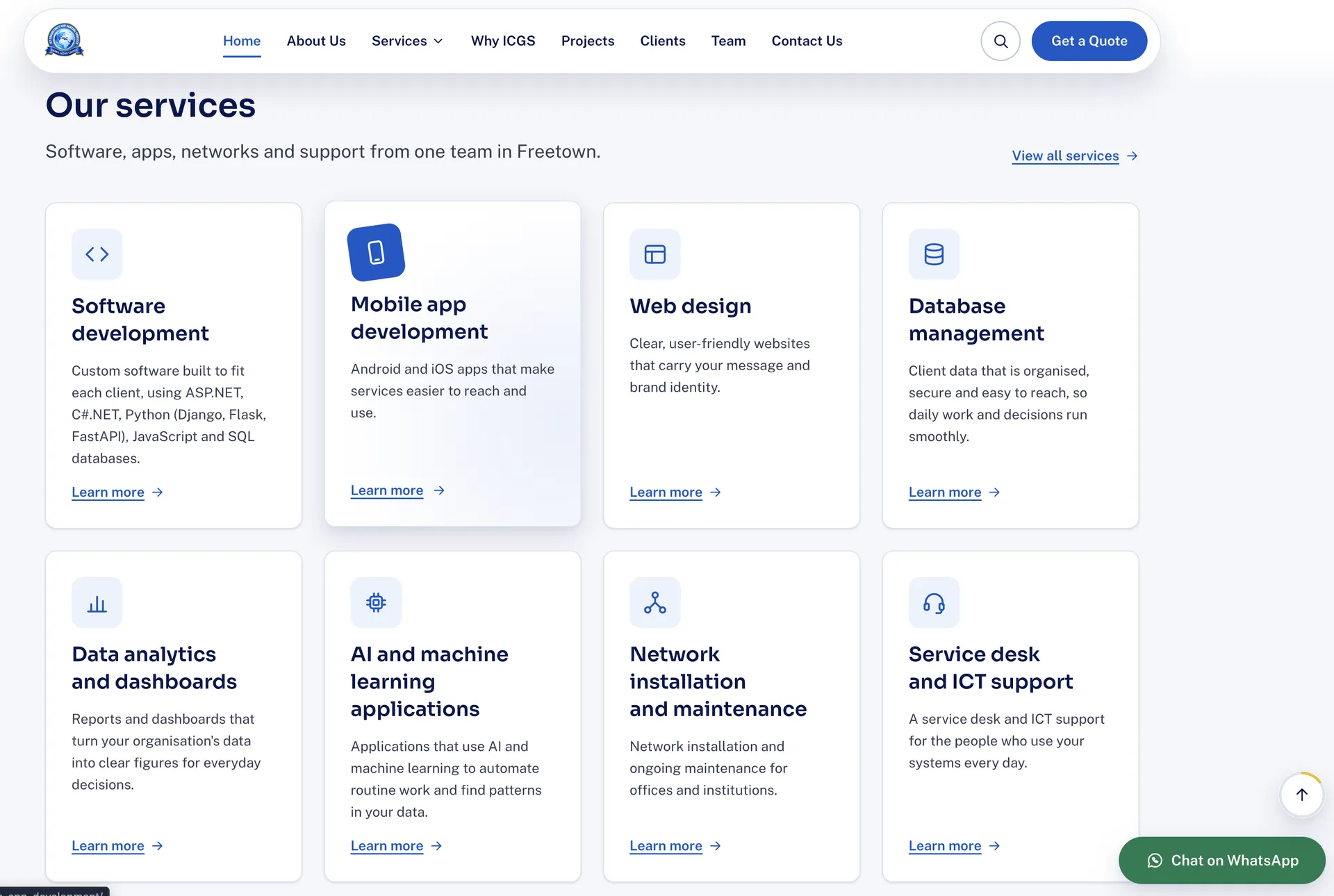Screen dimensions: 1334x896
Task: Start a Chat on WhatsApp
Action: pos(1222,860)
